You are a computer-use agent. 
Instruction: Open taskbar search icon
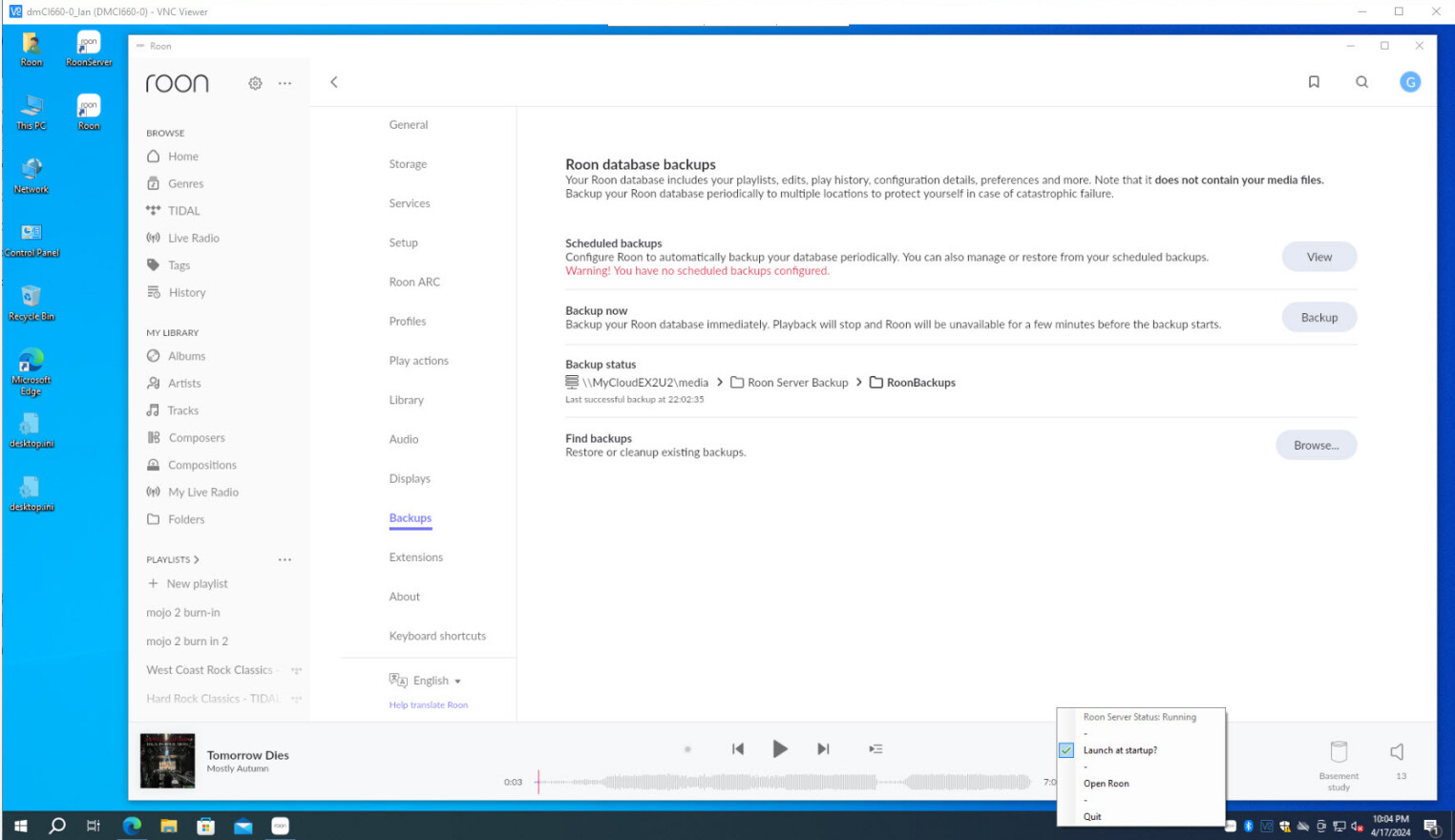point(57,826)
